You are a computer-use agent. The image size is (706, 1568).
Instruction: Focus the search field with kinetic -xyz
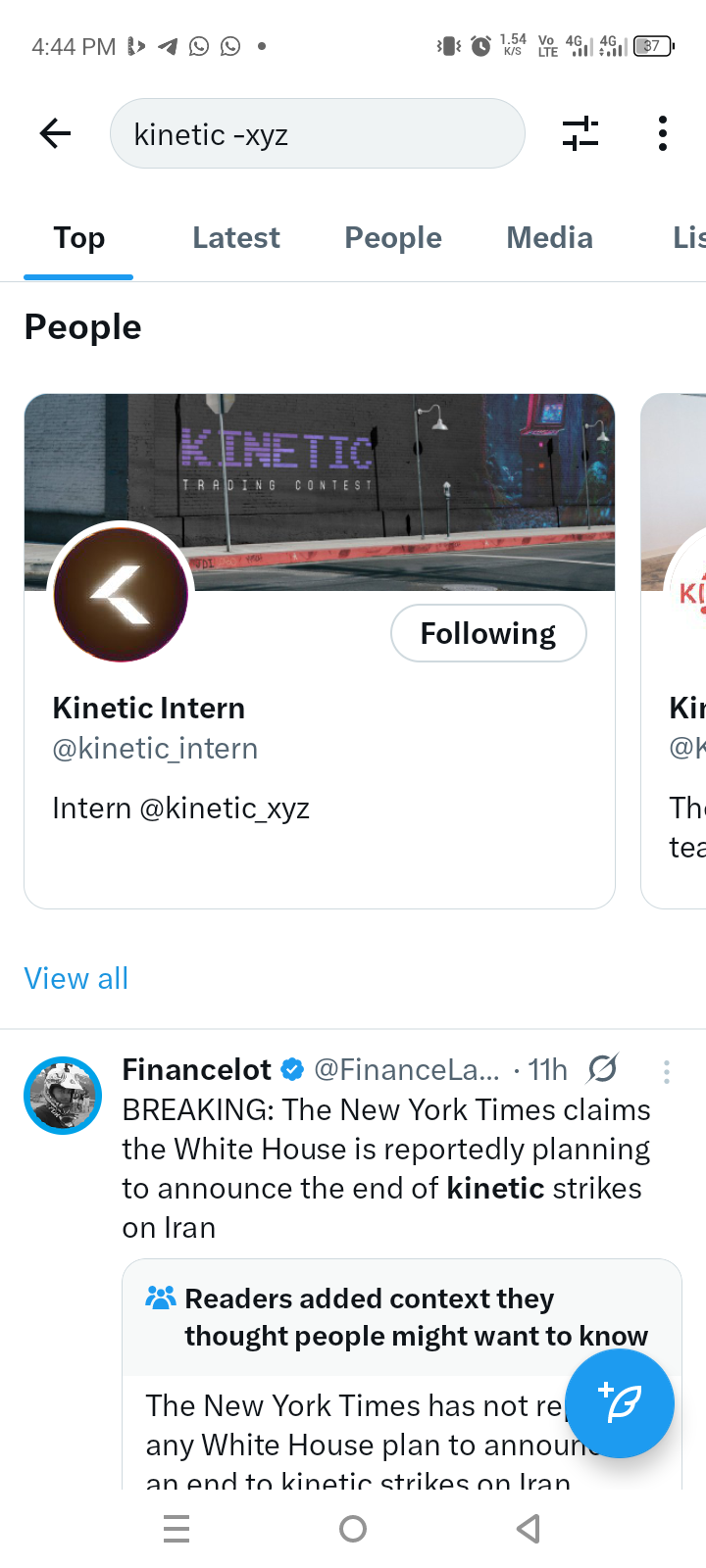point(317,133)
